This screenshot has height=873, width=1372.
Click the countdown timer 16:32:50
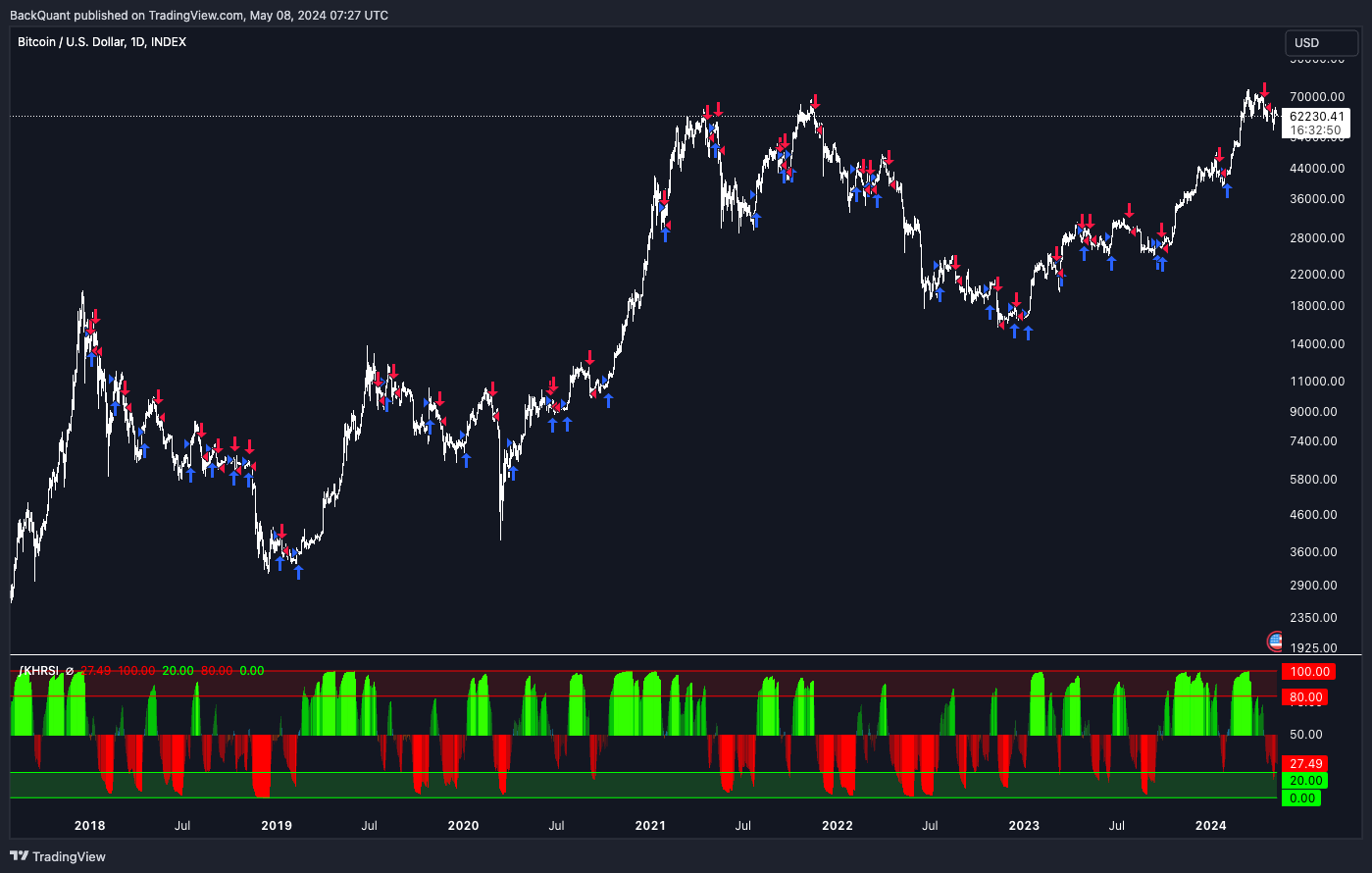pos(1316,129)
